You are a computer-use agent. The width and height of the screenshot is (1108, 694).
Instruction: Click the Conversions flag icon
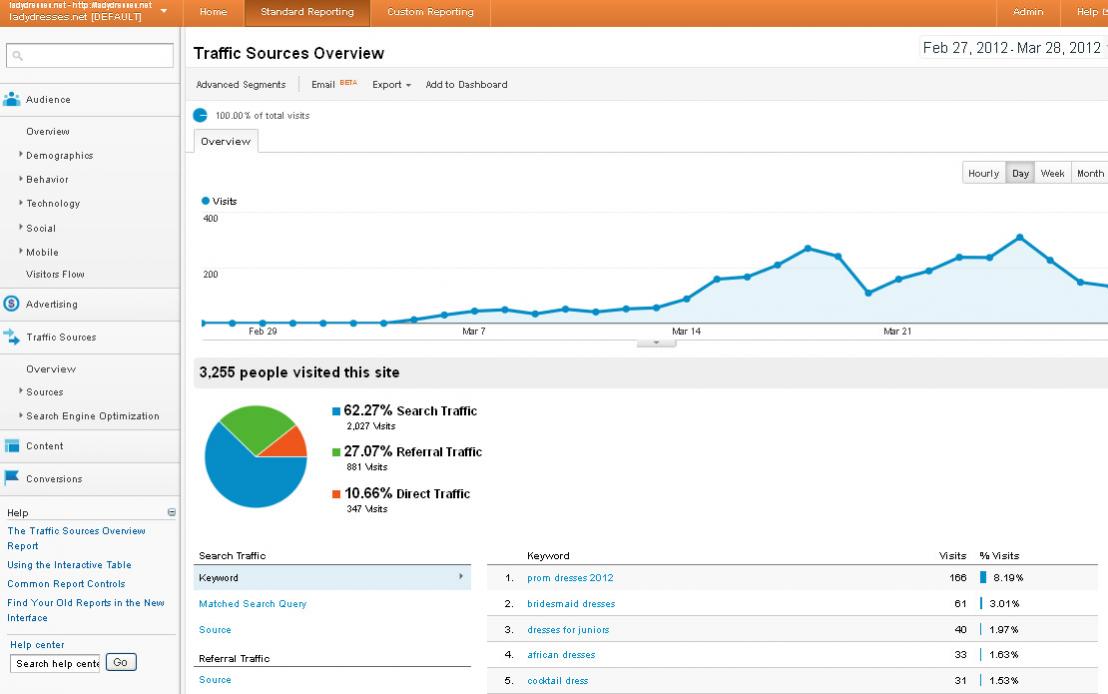pos(12,478)
